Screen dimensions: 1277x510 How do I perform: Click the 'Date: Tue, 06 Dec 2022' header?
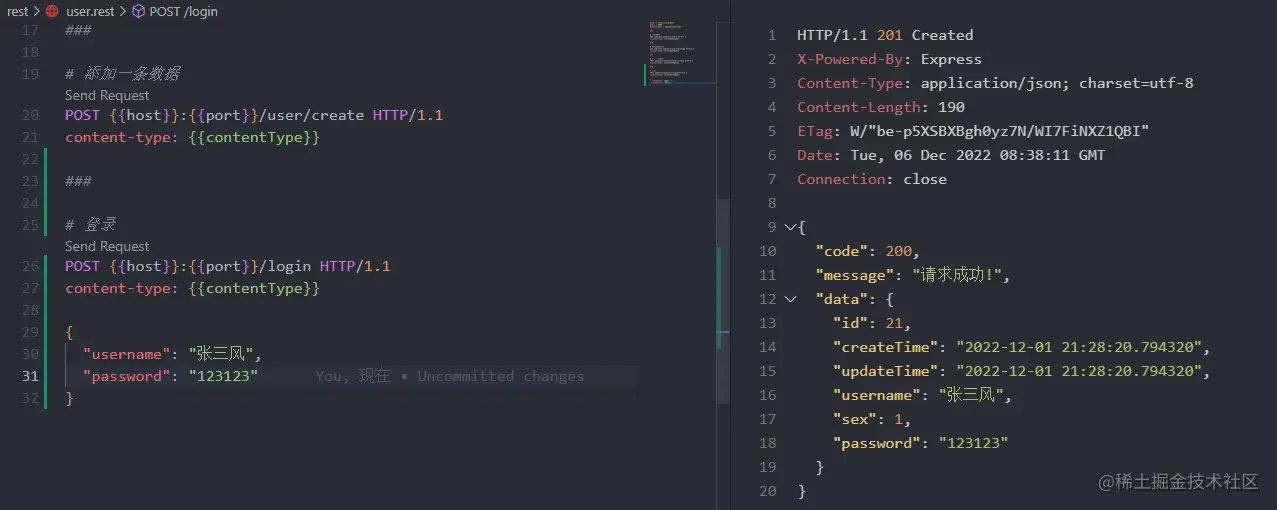click(951, 155)
